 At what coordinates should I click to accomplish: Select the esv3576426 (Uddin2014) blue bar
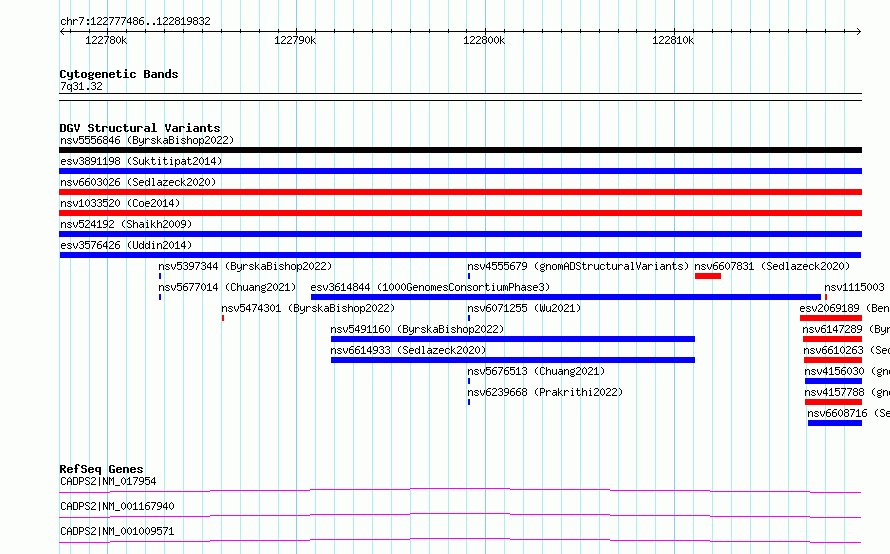pos(460,255)
